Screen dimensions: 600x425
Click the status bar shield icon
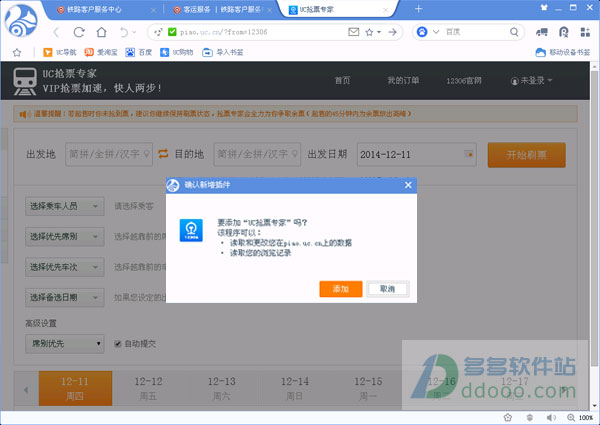pos(530,417)
